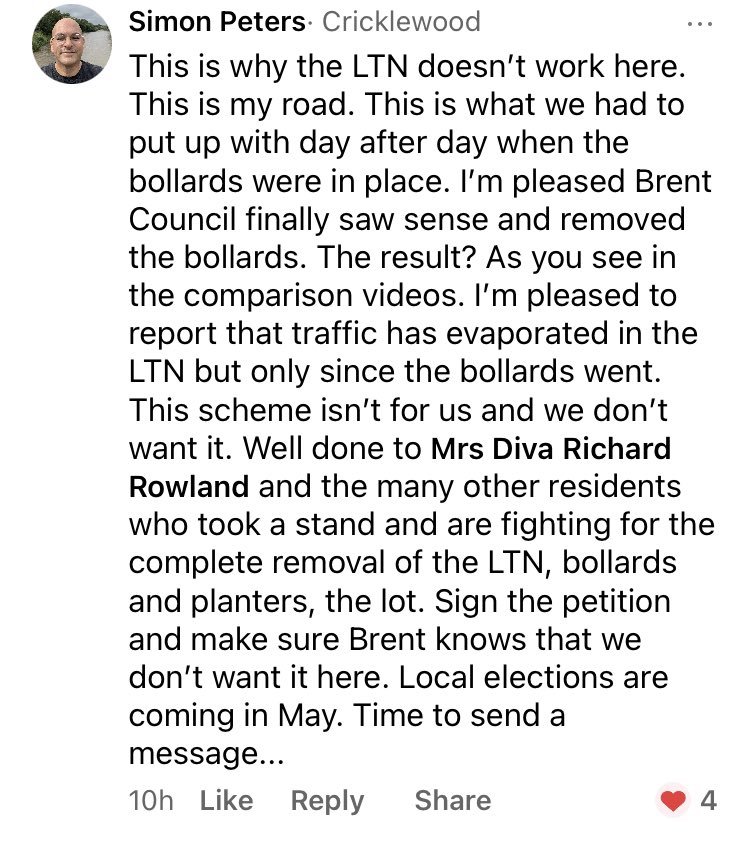Click the bolded Rowland surname mention
The height and width of the screenshot is (846, 750).
tap(189, 486)
